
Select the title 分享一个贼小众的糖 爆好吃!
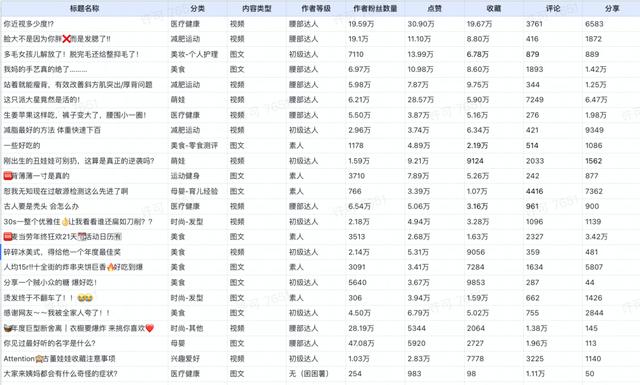pyautogui.click(x=50, y=283)
